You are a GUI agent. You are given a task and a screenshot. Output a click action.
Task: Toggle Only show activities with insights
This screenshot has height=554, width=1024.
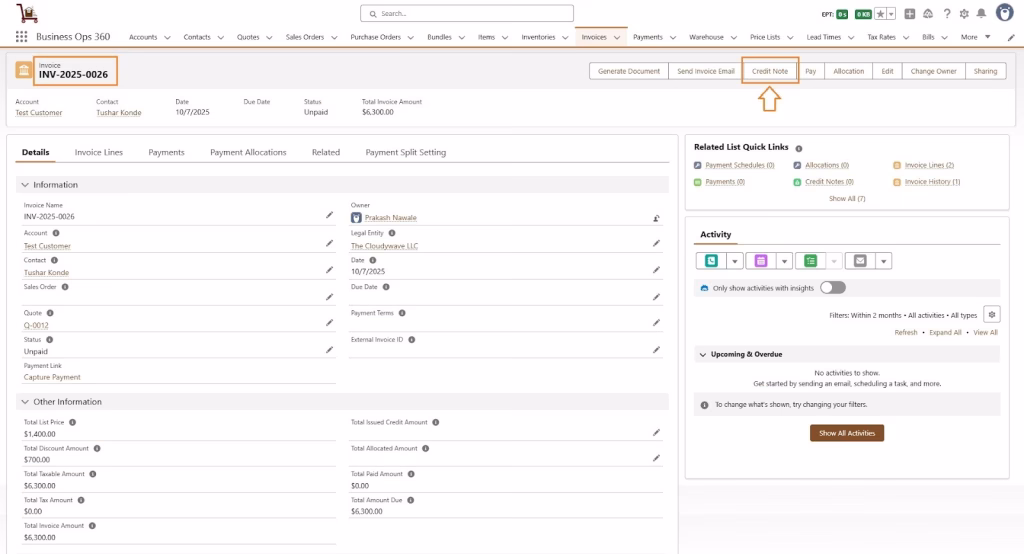(x=832, y=288)
